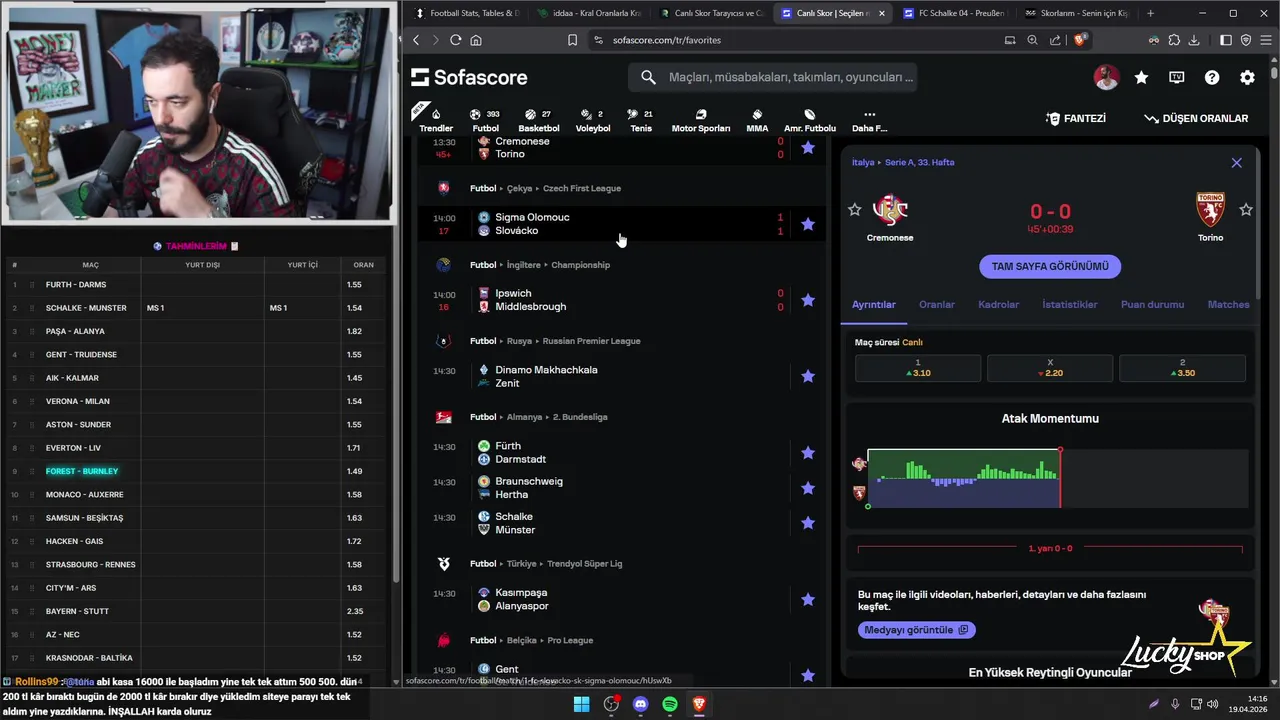1280x720 pixels.
Task: Open the TV schedule icon in Sofascore header
Action: click(1177, 77)
